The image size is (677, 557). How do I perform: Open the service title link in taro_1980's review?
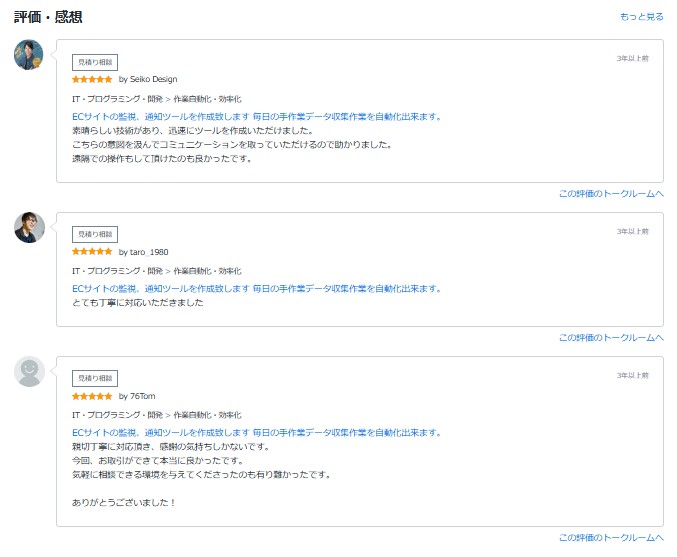257,289
